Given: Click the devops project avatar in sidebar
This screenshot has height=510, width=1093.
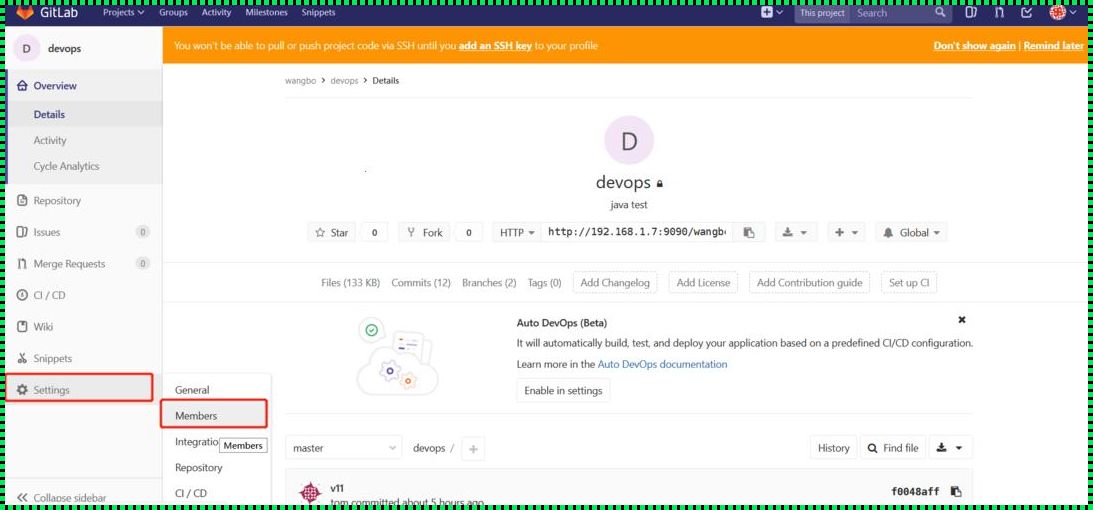Looking at the screenshot, I should click(x=26, y=49).
